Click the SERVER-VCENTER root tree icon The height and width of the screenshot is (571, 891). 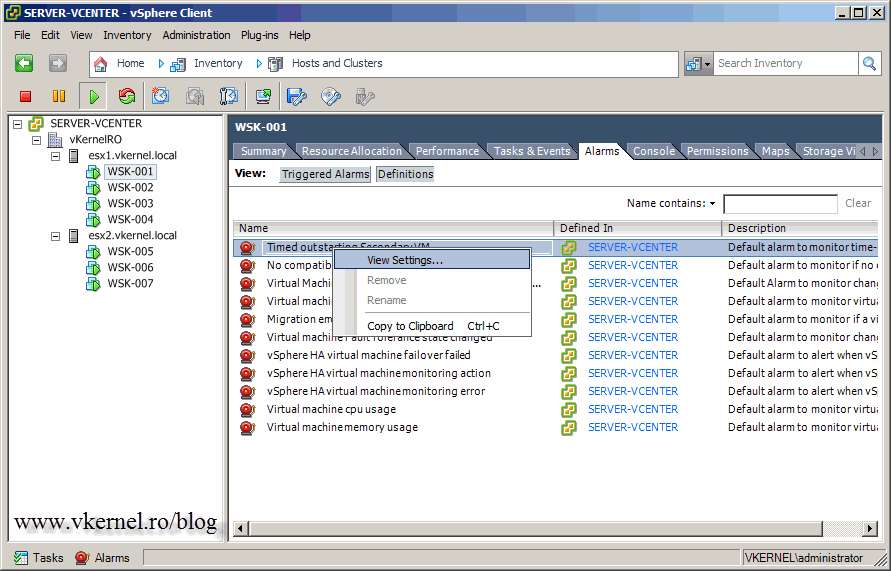coord(36,124)
